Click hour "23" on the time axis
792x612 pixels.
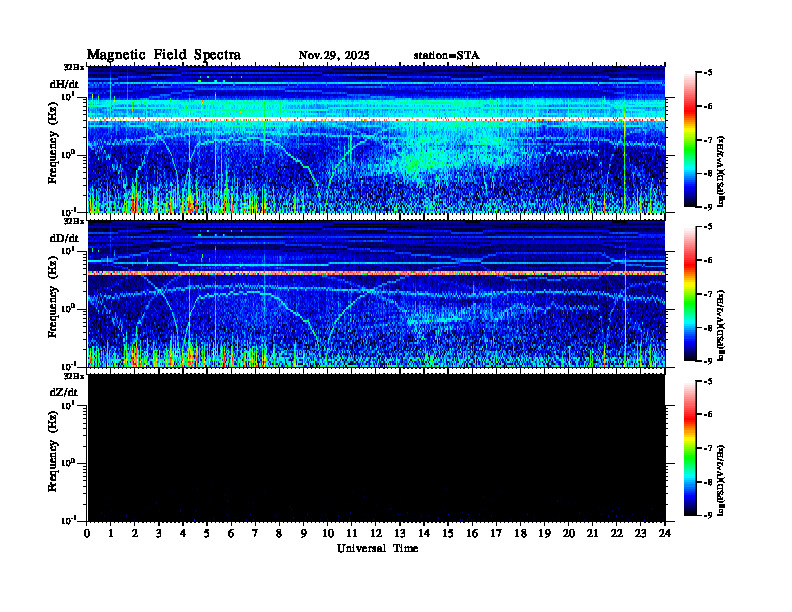pos(641,534)
